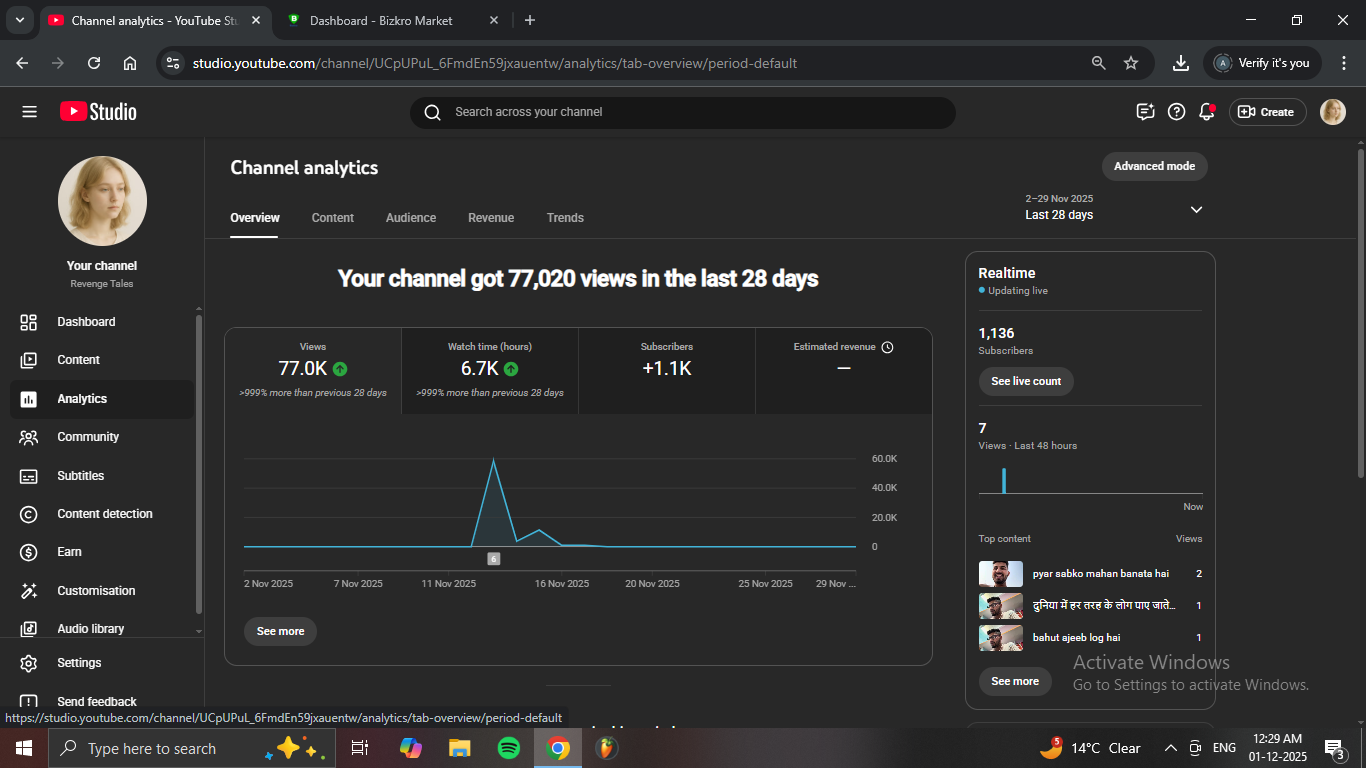Open the hamburger guide menu

point(29,112)
